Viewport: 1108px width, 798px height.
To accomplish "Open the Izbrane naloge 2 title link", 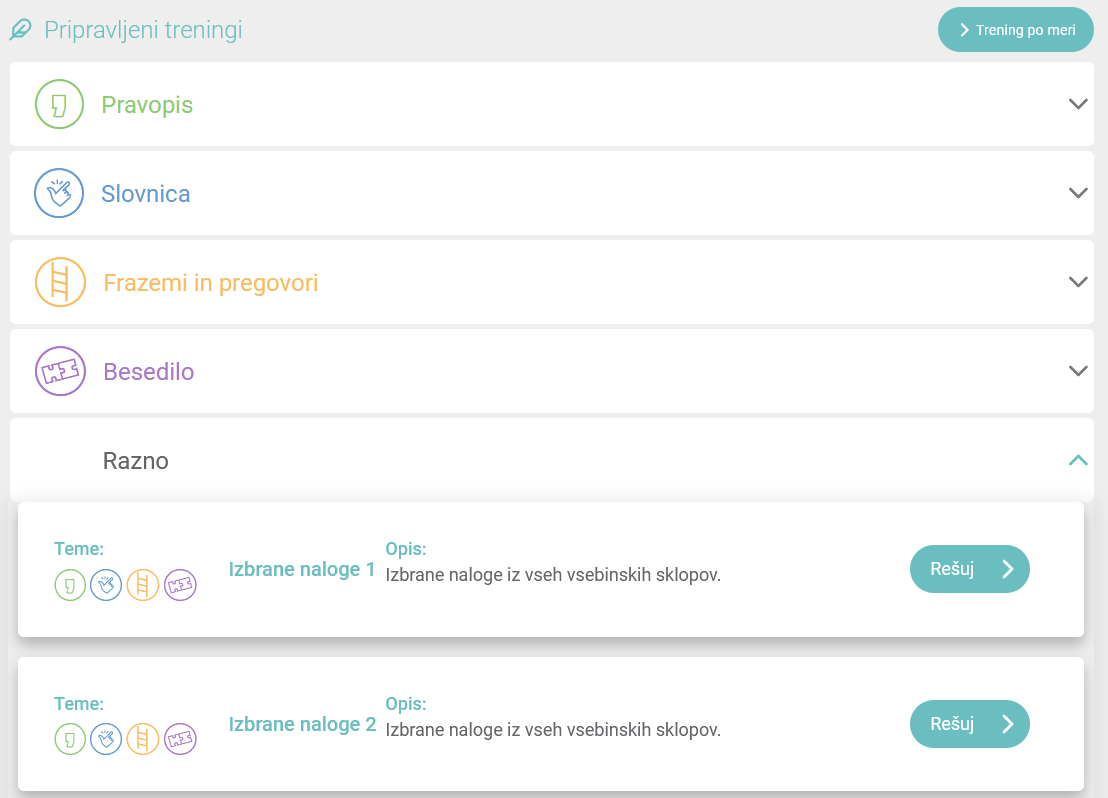I will click(x=302, y=724).
